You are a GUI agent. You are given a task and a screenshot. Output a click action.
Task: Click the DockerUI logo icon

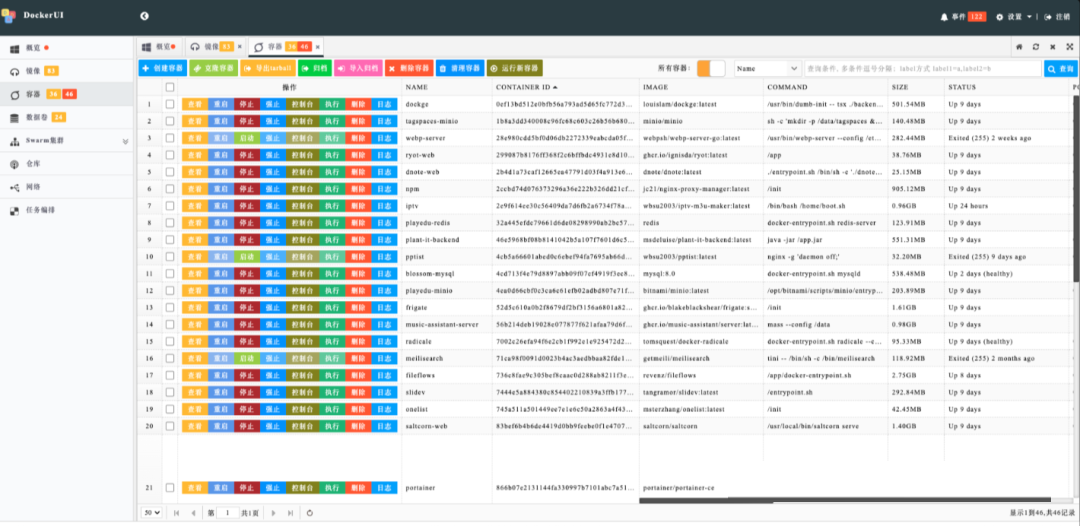pos(9,15)
